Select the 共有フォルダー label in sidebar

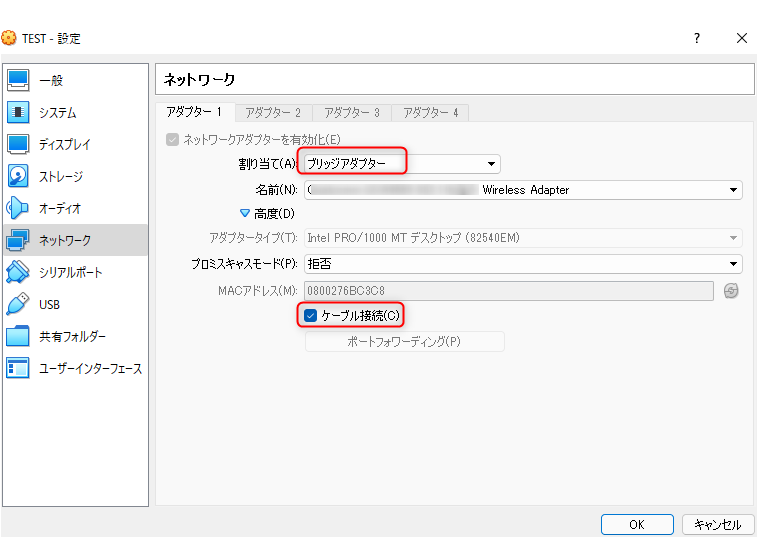click(72, 336)
